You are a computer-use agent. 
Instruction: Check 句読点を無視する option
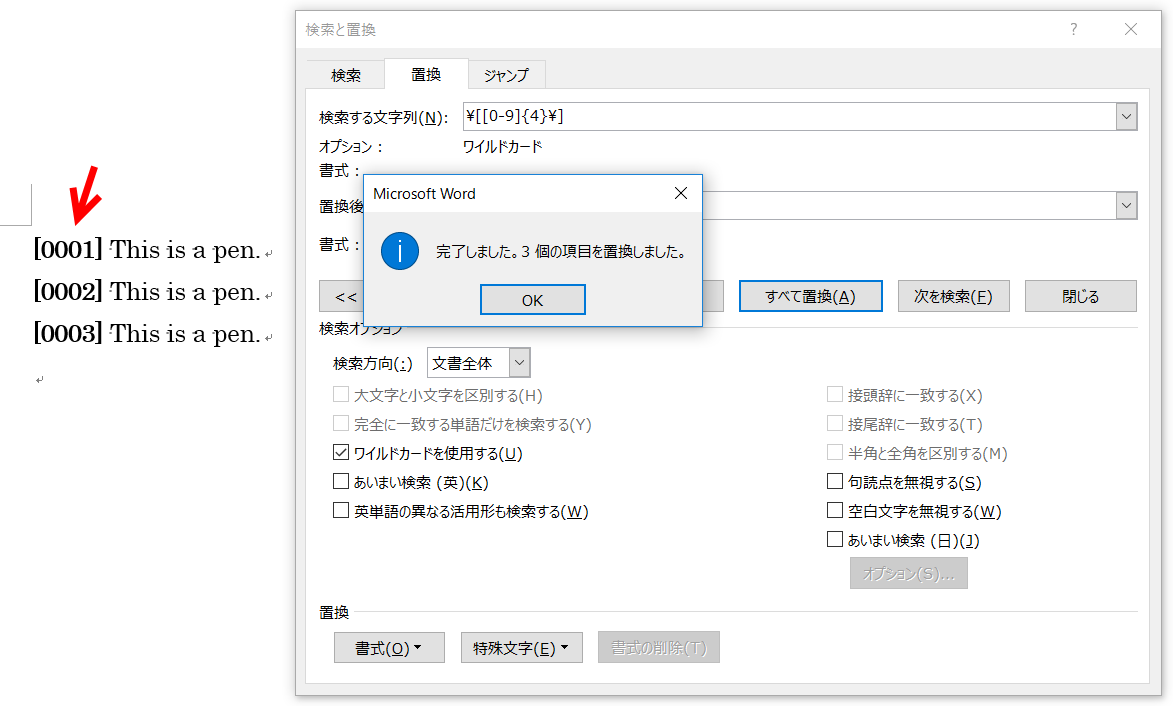(x=835, y=482)
